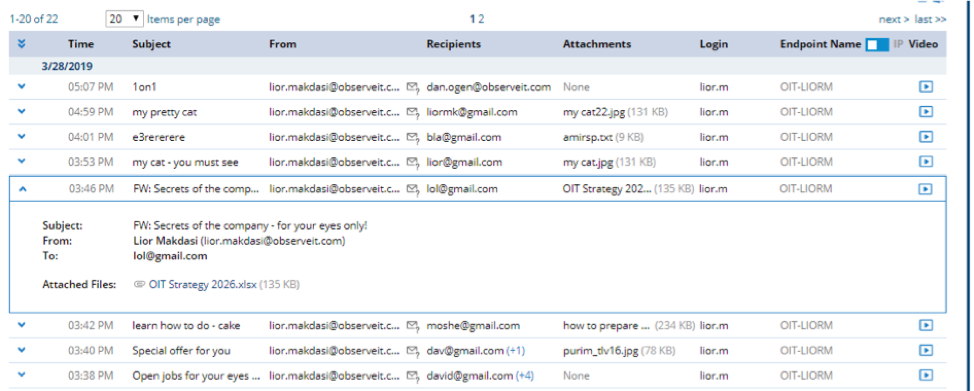Click envelope icon beside lol@gmail.com
The height and width of the screenshot is (391, 974).
click(412, 190)
